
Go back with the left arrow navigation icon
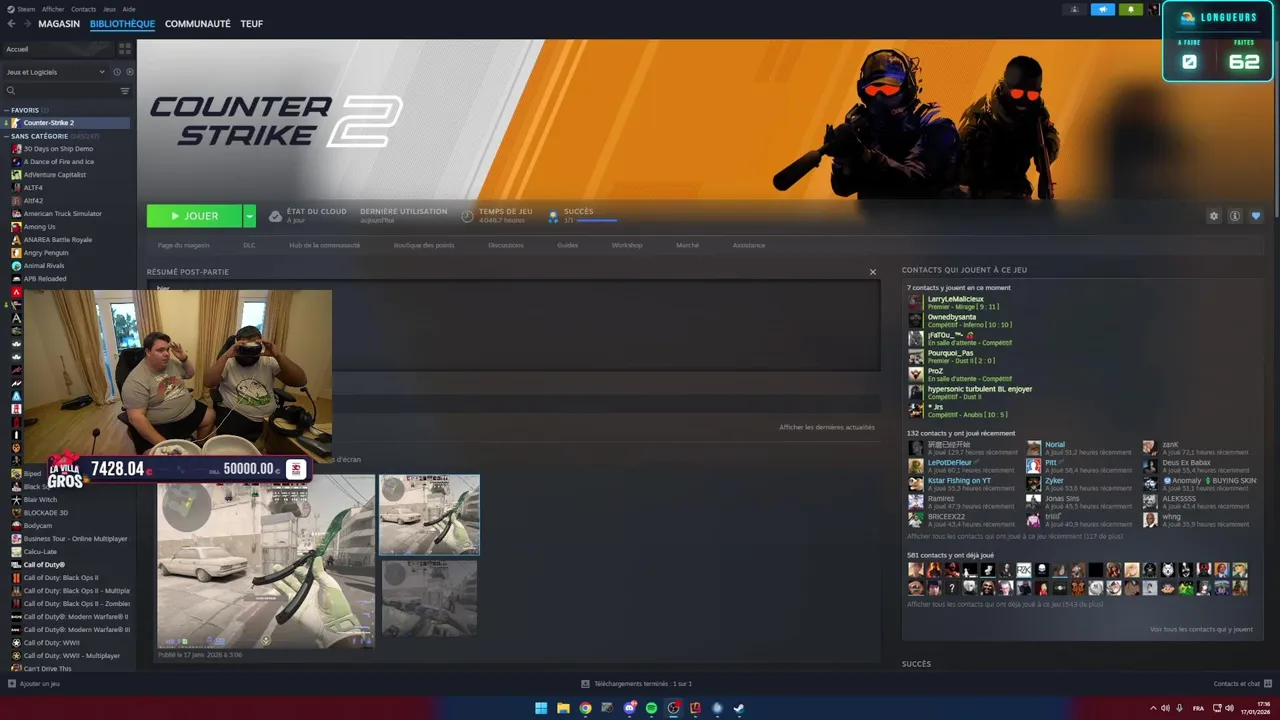pyautogui.click(x=11, y=24)
